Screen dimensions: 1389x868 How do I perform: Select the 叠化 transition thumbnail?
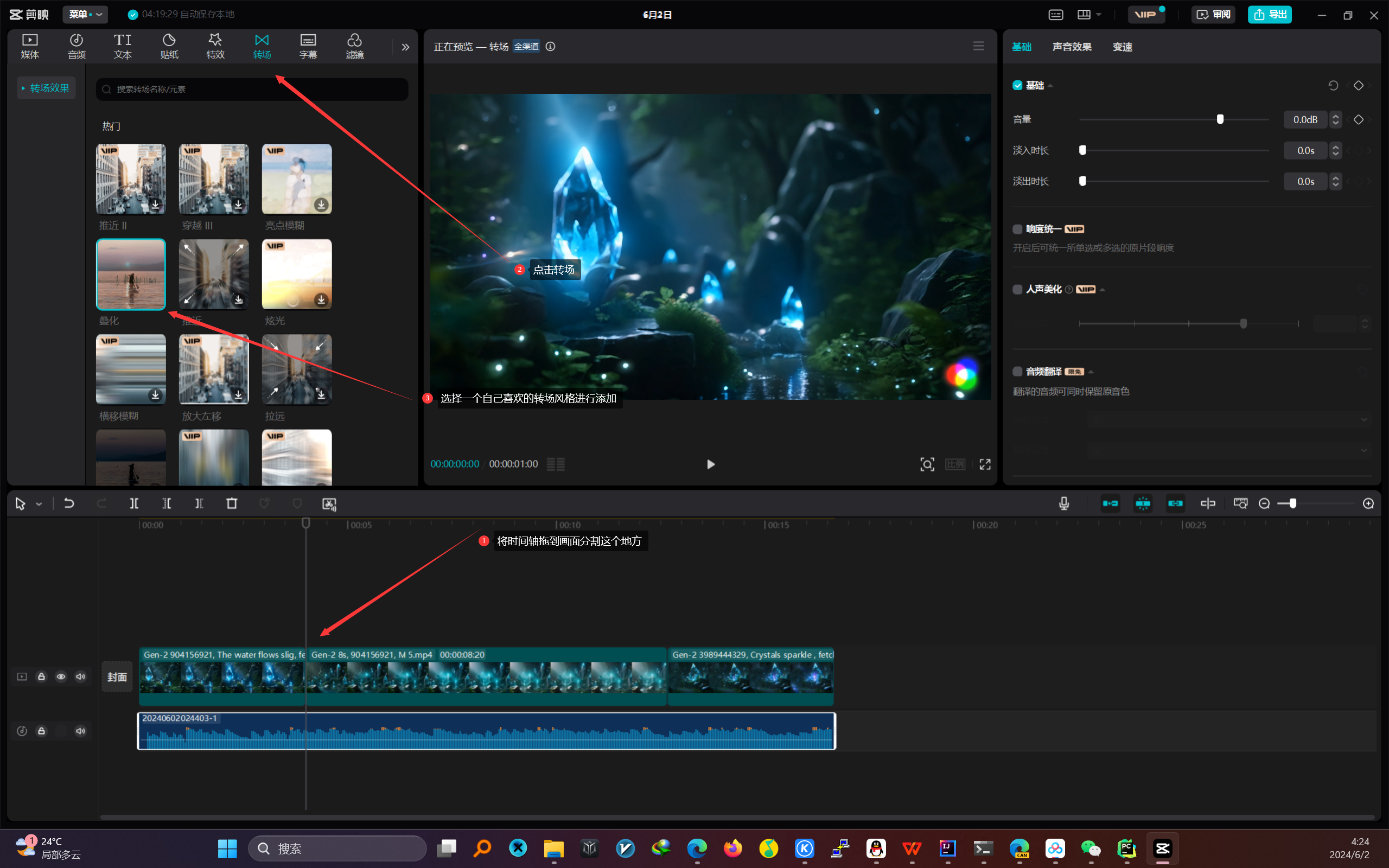[x=131, y=275]
